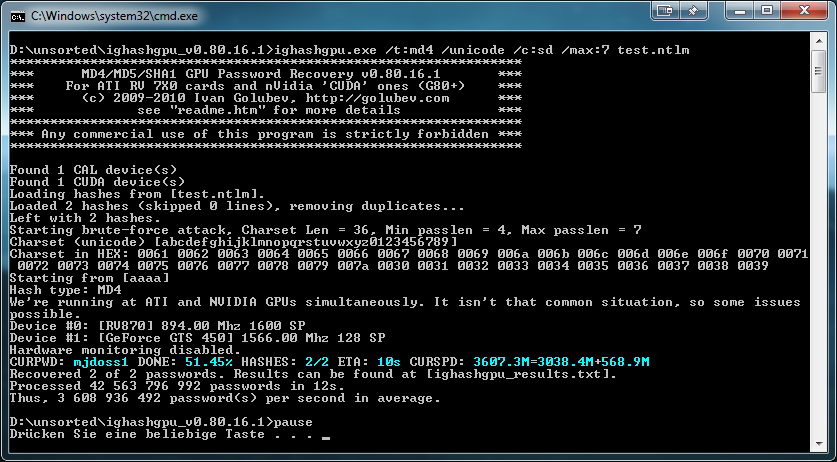Click the ighashgpu_results.txt filename text
This screenshot has width=837, height=462.
tap(516, 374)
